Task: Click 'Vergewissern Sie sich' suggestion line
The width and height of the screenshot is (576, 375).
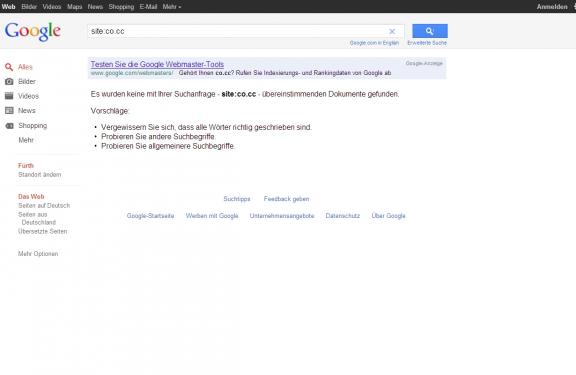Action: [x=206, y=127]
